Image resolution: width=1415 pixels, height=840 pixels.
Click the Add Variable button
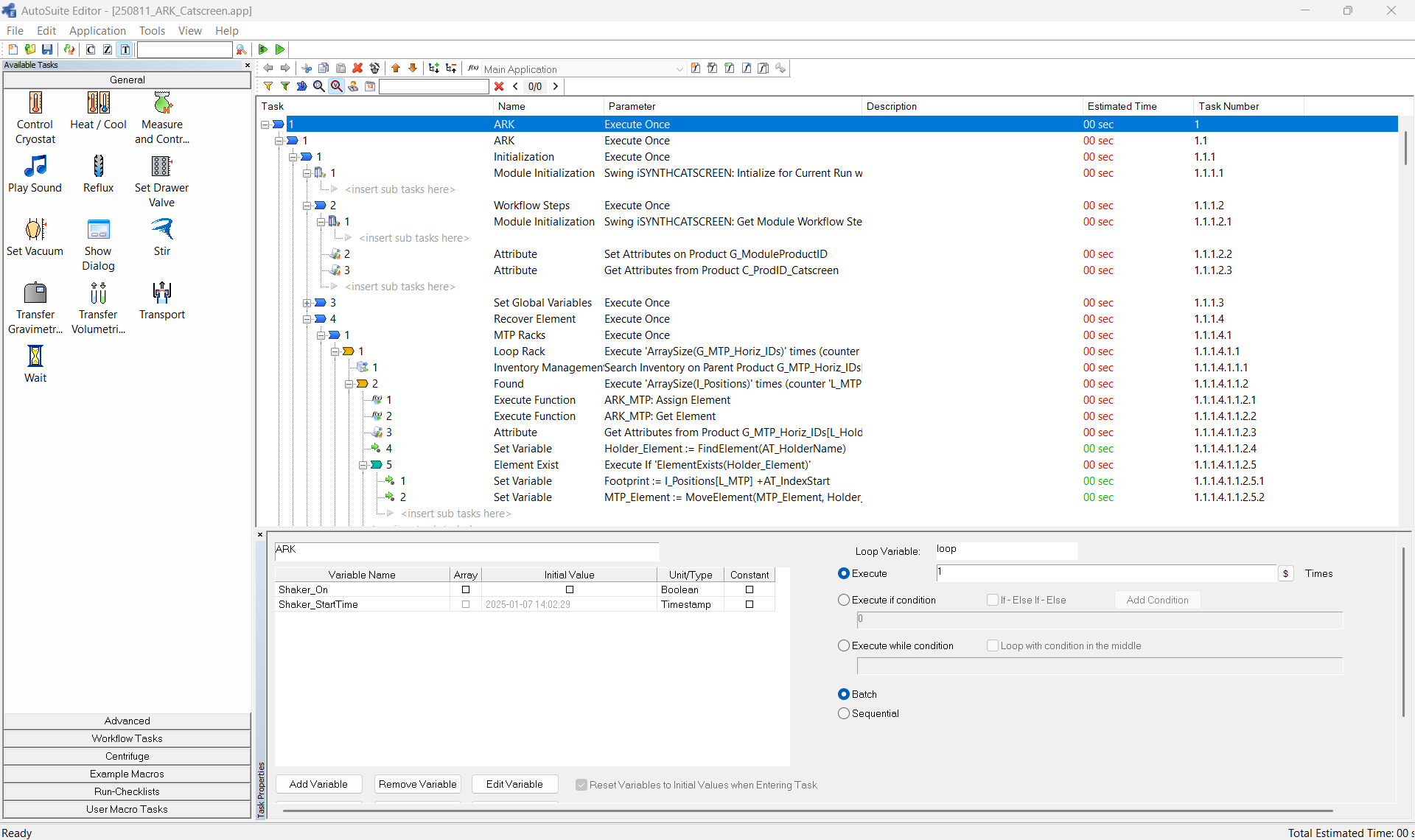click(x=318, y=784)
